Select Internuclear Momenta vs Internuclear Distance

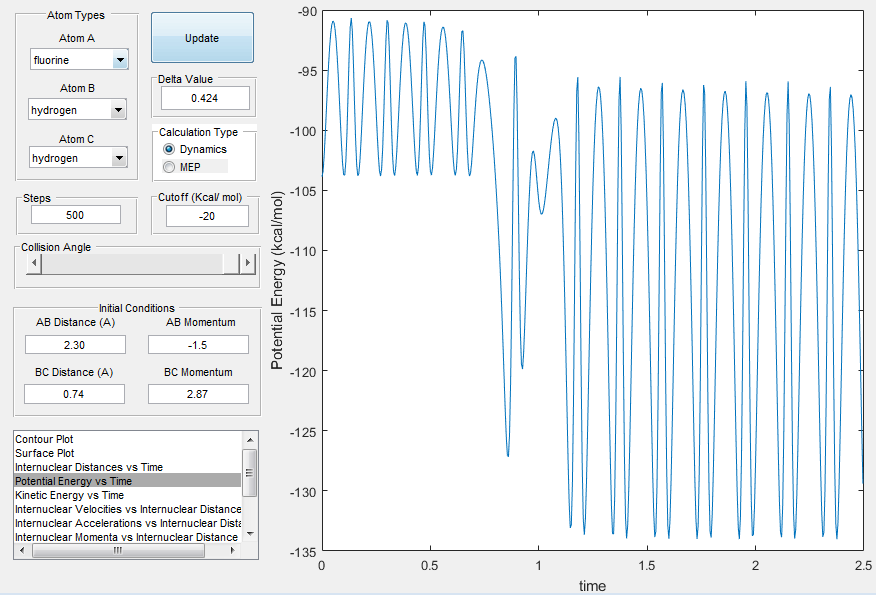(128, 537)
